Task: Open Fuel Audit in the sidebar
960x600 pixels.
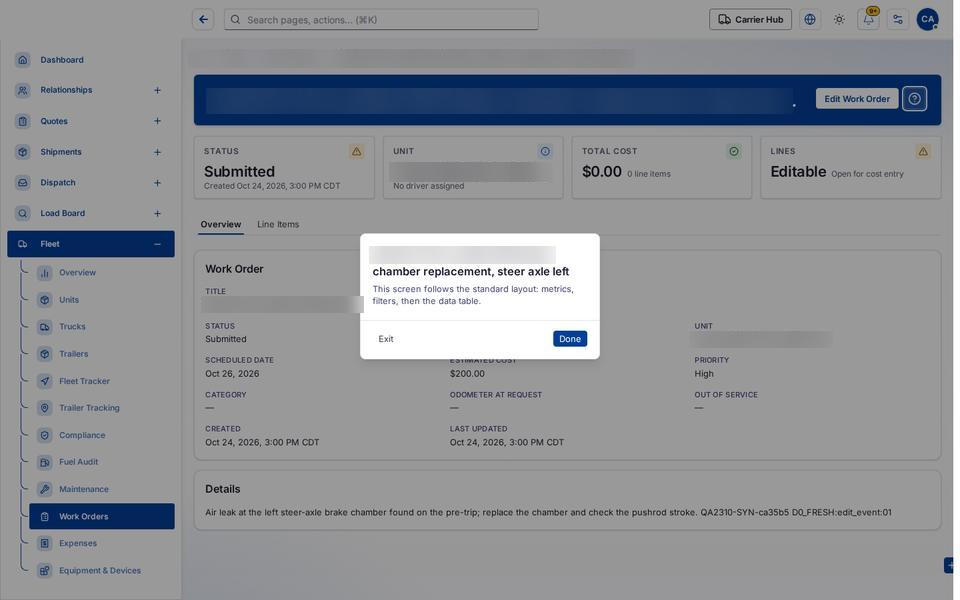Action: pyautogui.click(x=102, y=462)
